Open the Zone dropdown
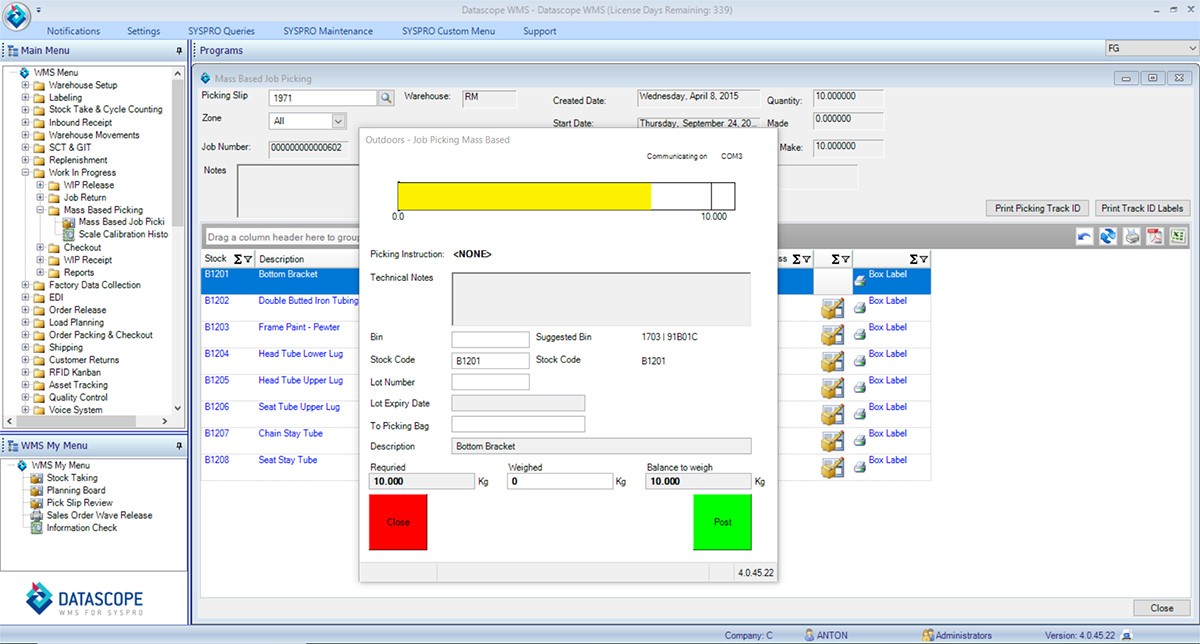 [x=337, y=121]
